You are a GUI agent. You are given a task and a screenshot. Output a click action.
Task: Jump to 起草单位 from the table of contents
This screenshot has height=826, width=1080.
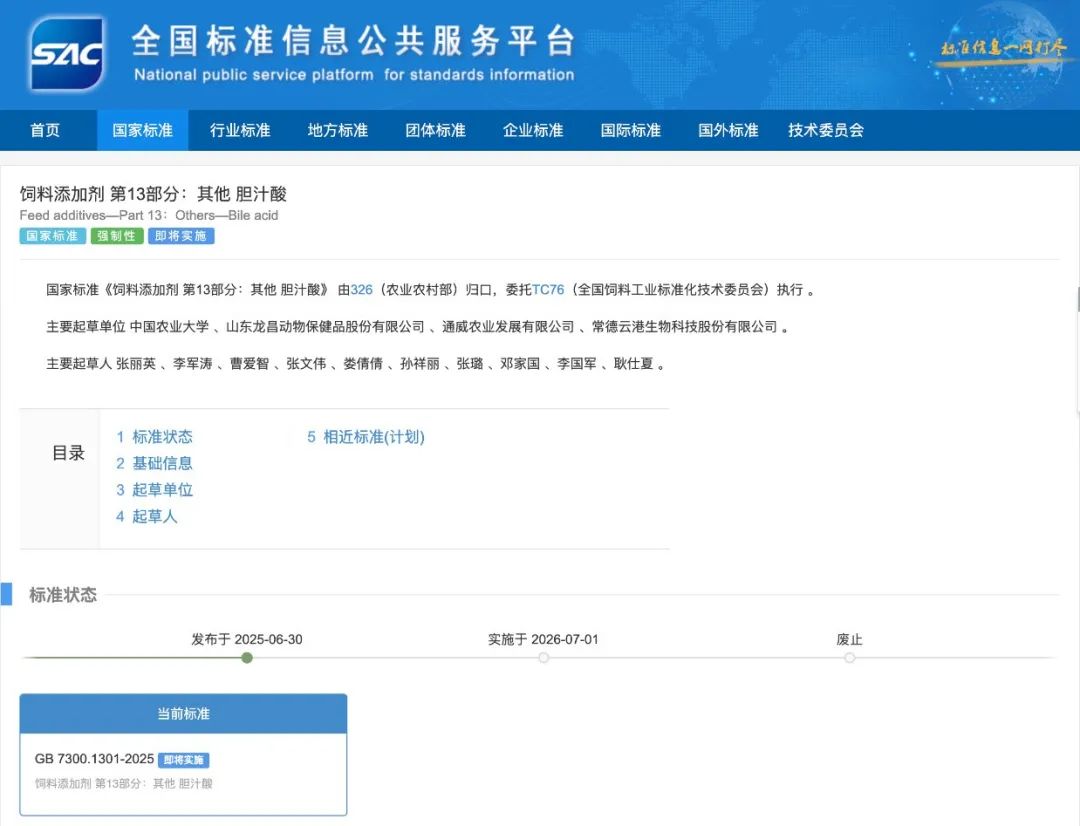coord(156,490)
